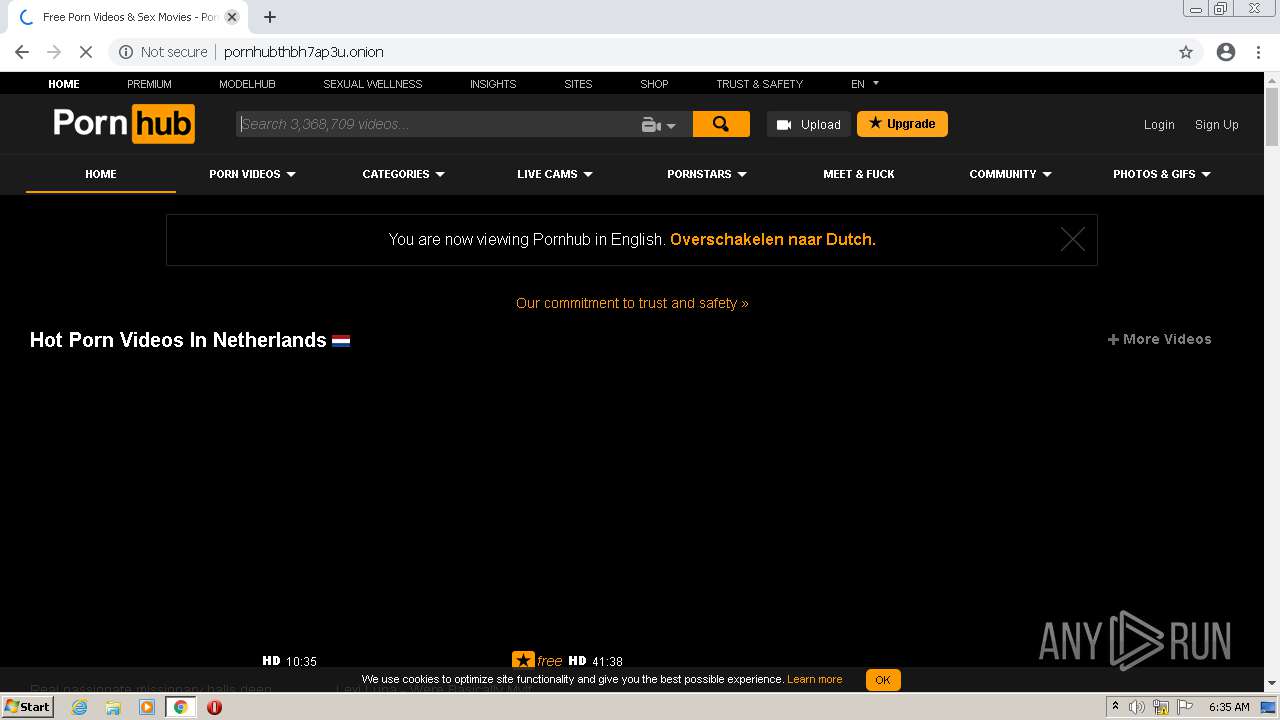The width and height of the screenshot is (1280, 720).
Task: Click Hot Porn Videos In Netherlands heading
Action: (178, 340)
